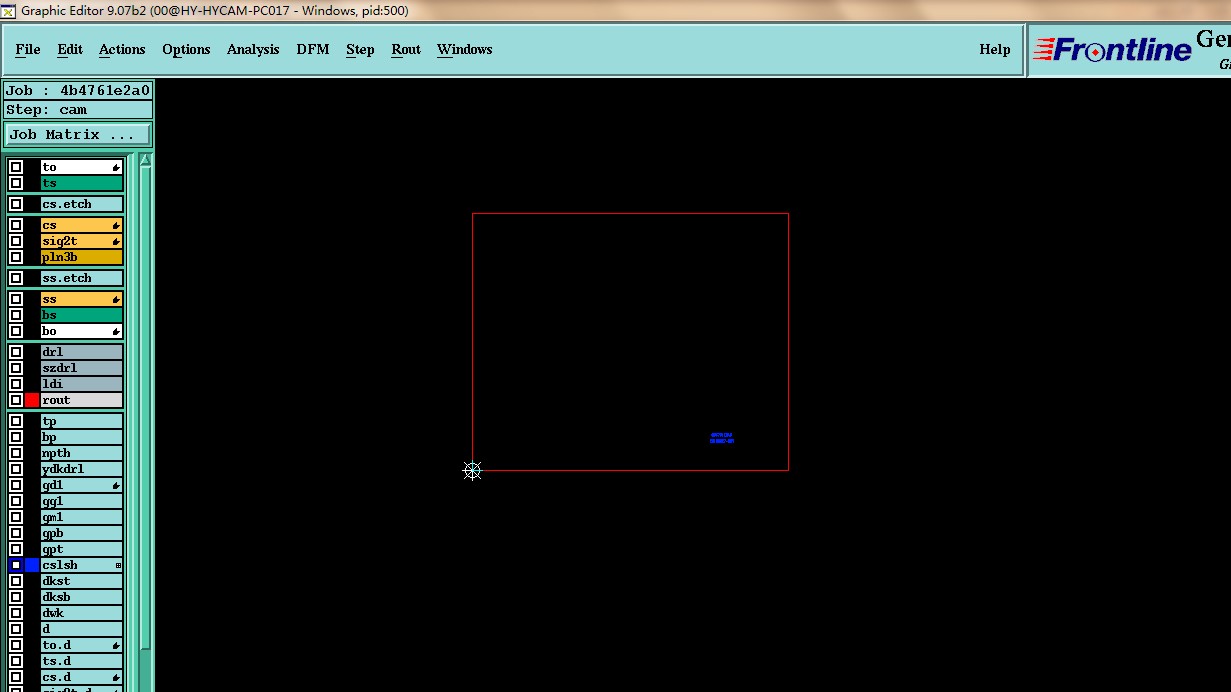Image resolution: width=1231 pixels, height=692 pixels.
Task: Select the 'drl' layer name
Action: (x=82, y=352)
